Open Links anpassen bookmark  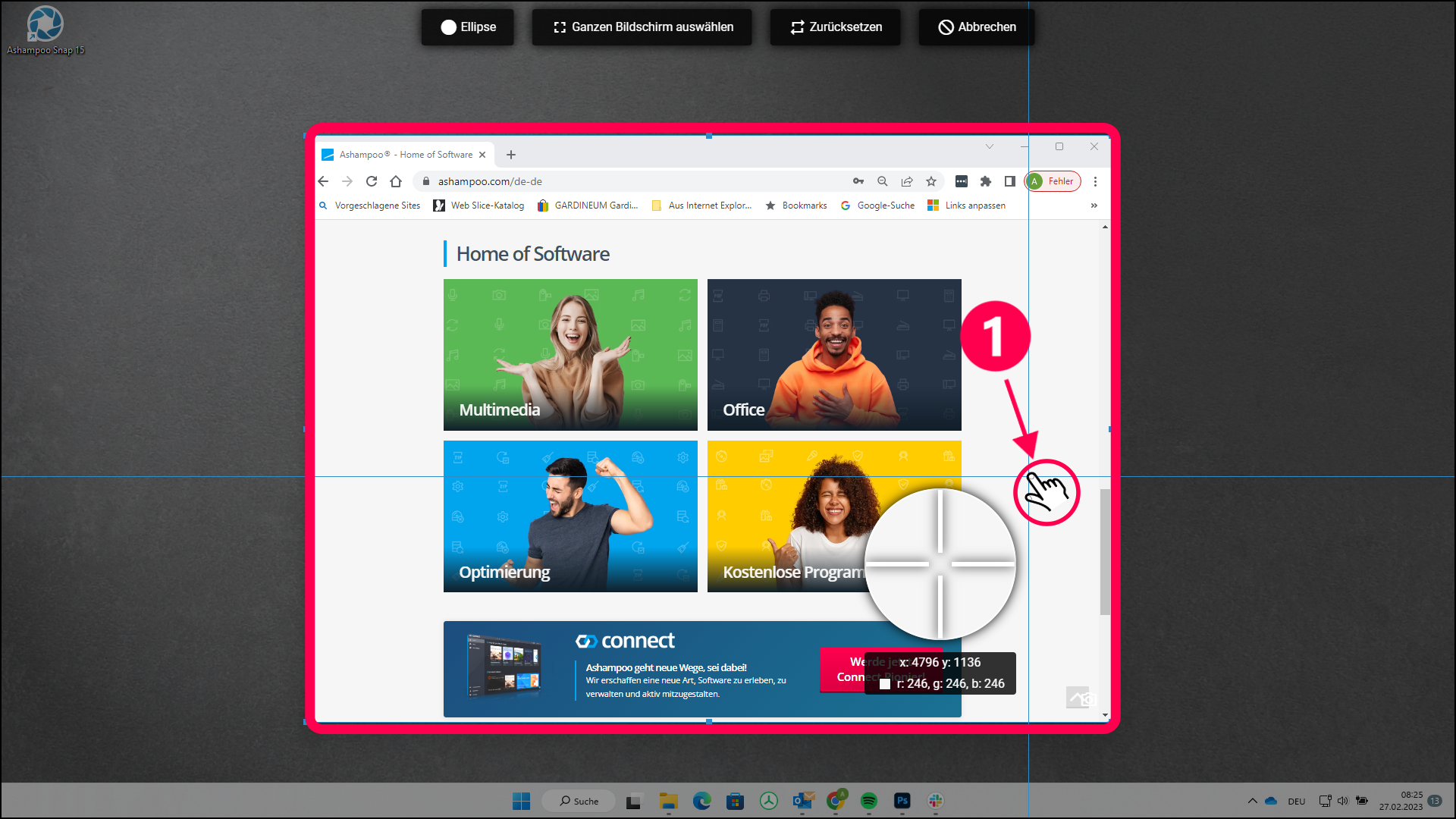click(967, 206)
